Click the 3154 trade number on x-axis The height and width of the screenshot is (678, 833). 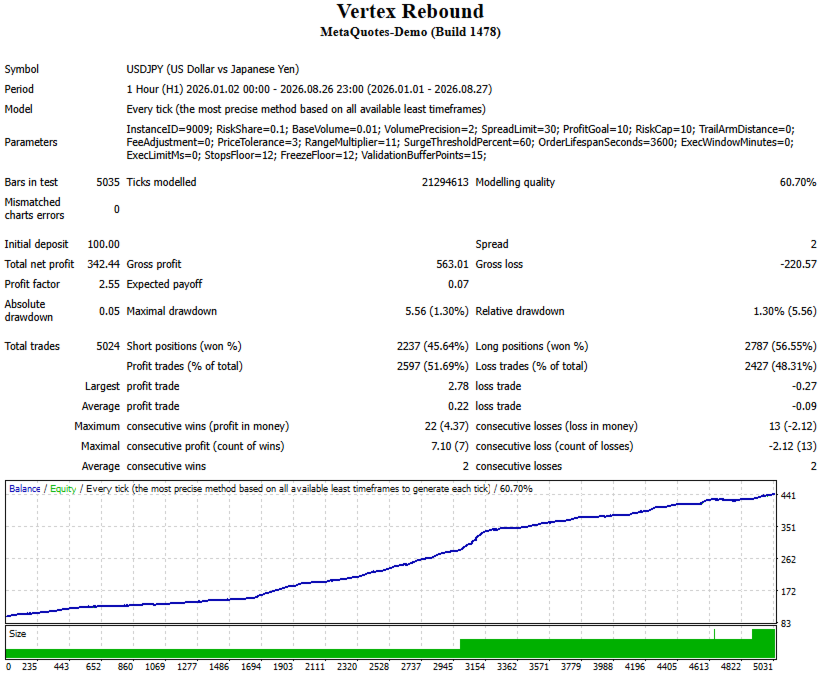coord(475,666)
